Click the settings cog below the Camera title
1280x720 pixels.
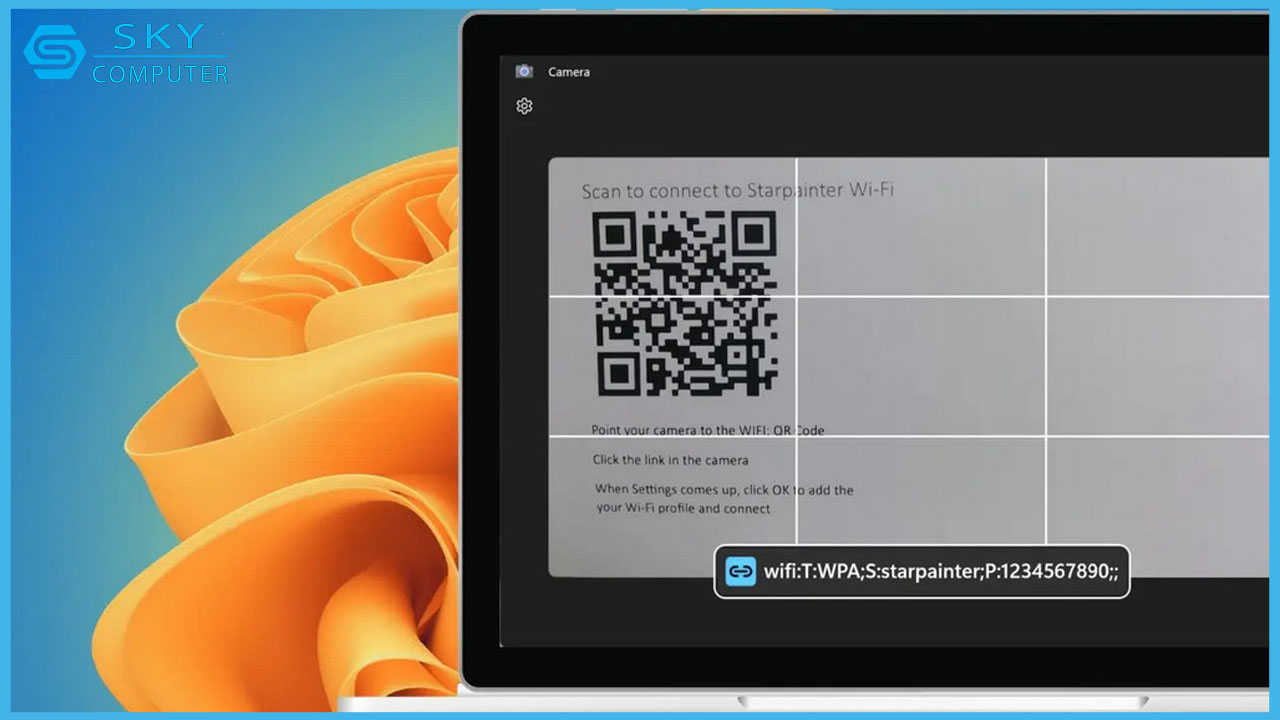tap(524, 106)
